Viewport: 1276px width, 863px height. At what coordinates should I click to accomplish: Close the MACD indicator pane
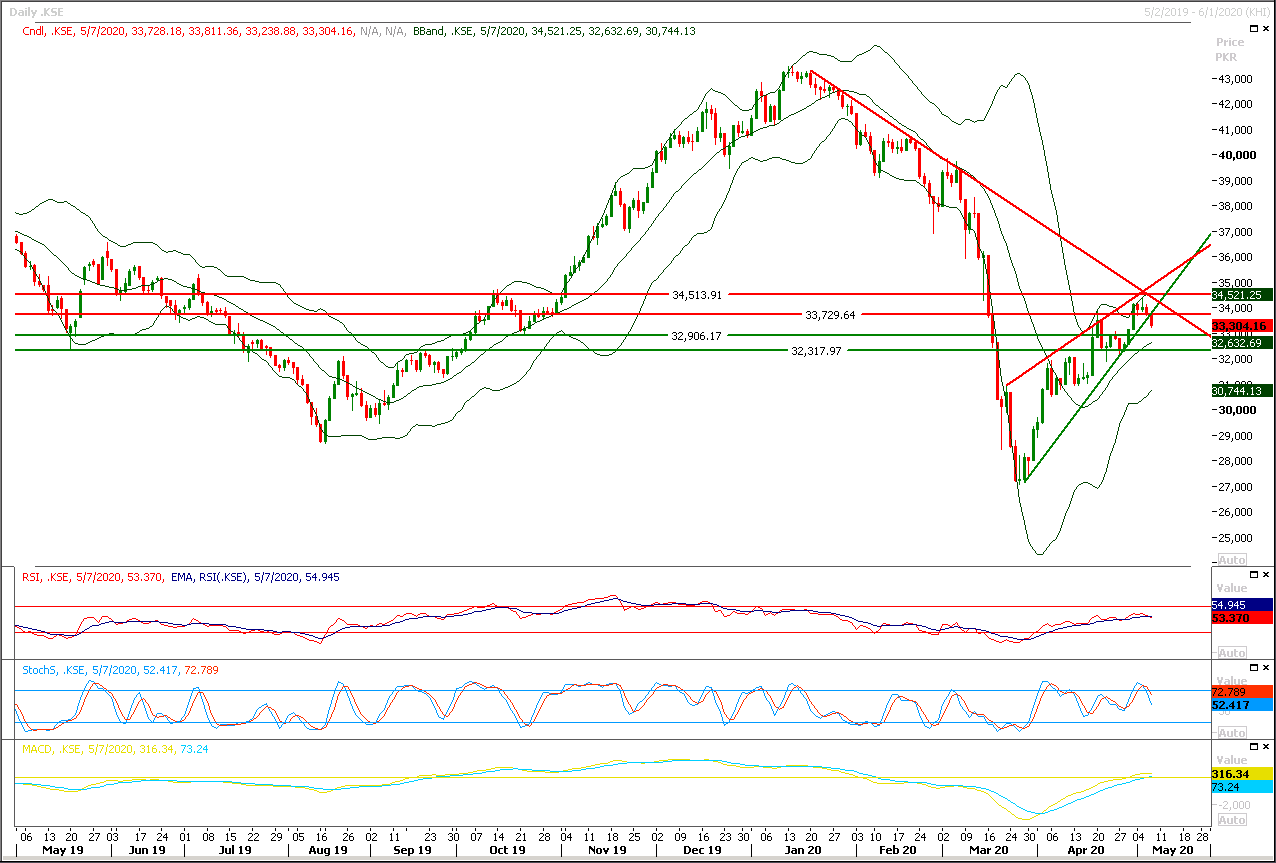[x=1265, y=747]
